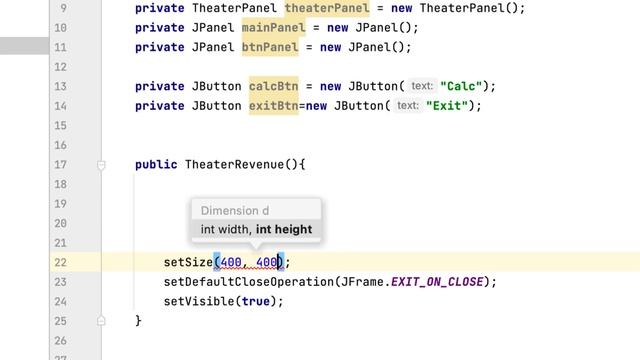This screenshot has height=360, width=640.
Task: Click the calcBtn variable name
Action: [x=273, y=87]
